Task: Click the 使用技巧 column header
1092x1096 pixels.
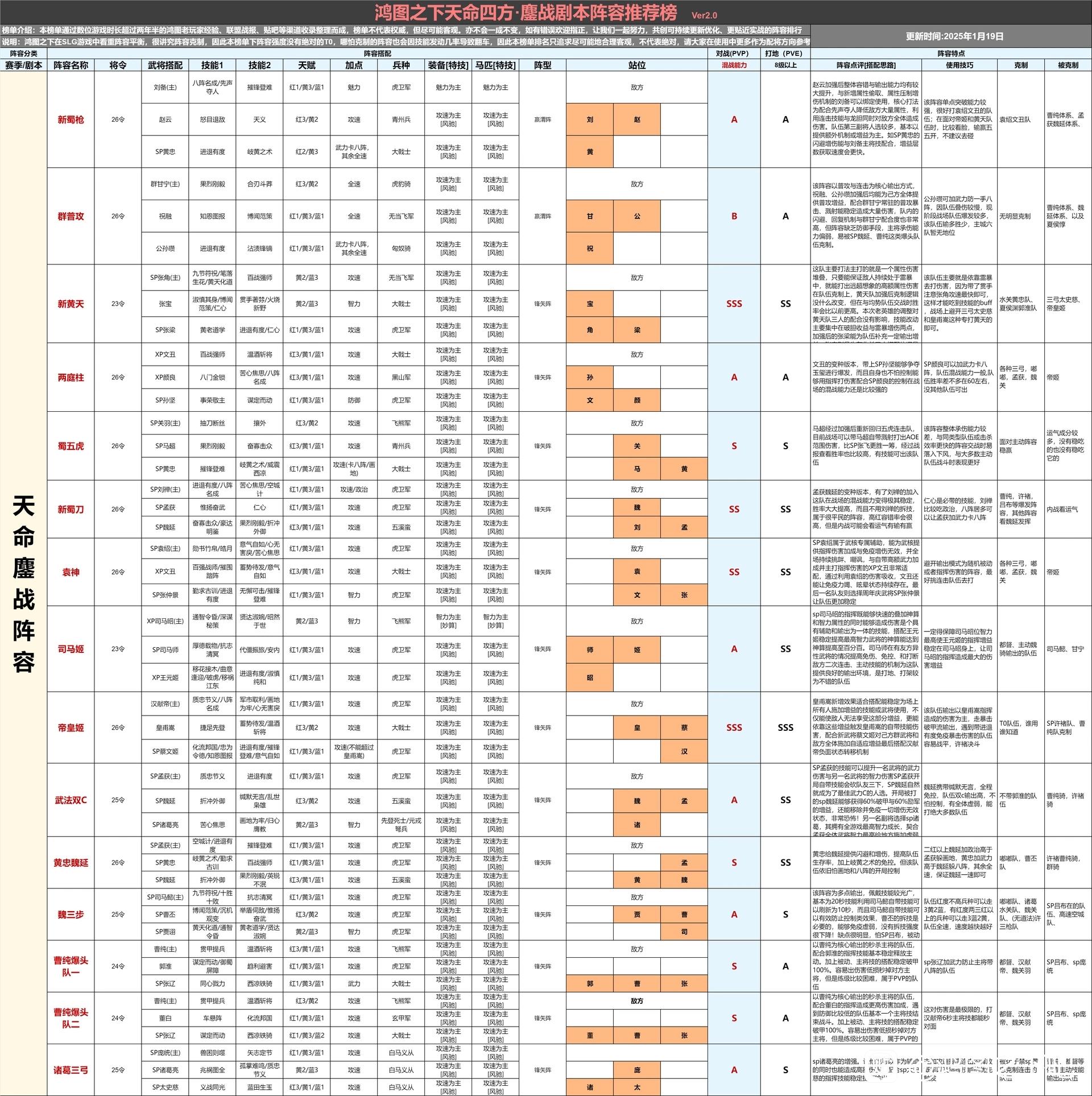Action: point(959,65)
